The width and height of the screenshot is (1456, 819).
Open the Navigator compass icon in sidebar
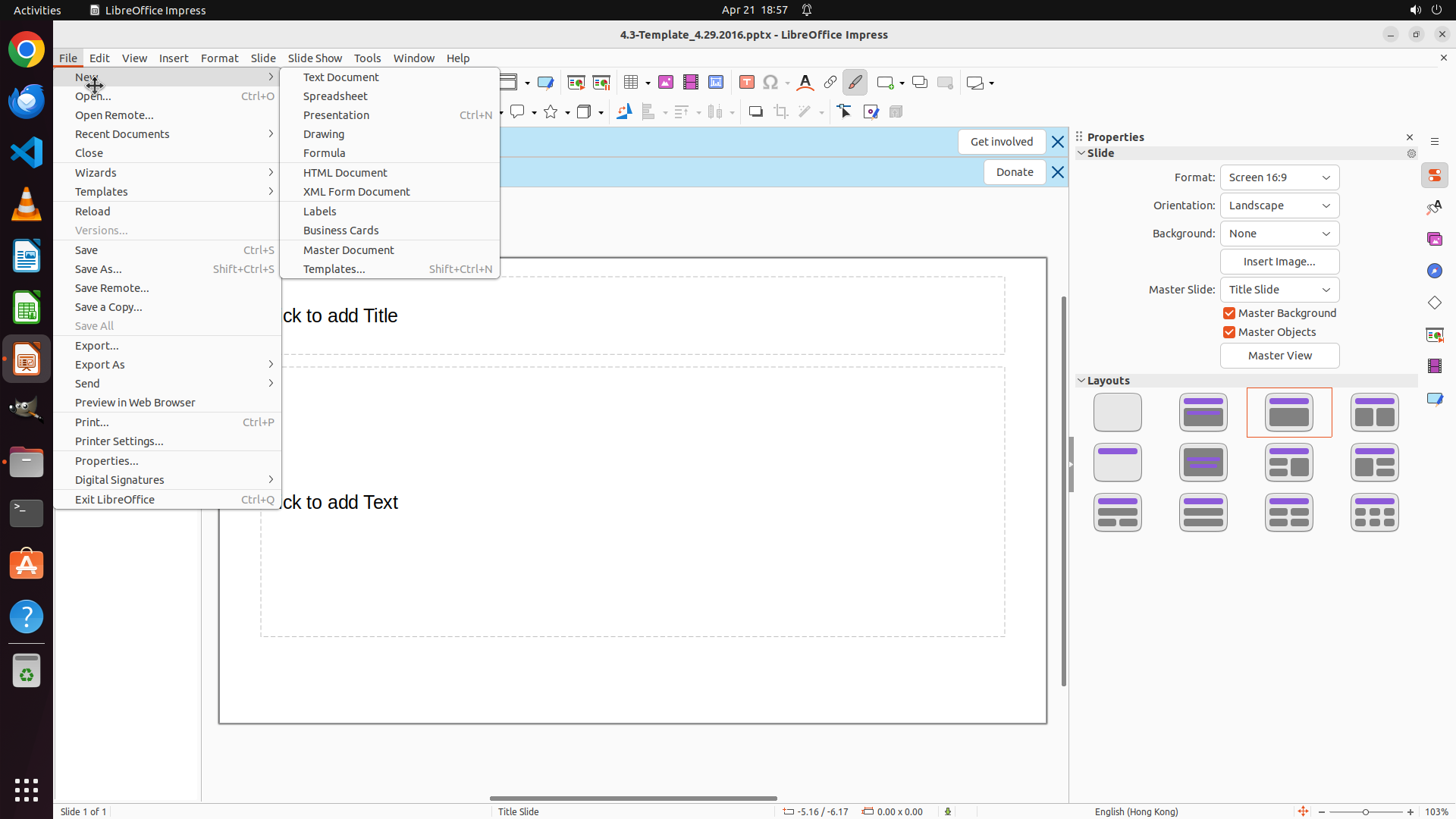click(1434, 271)
